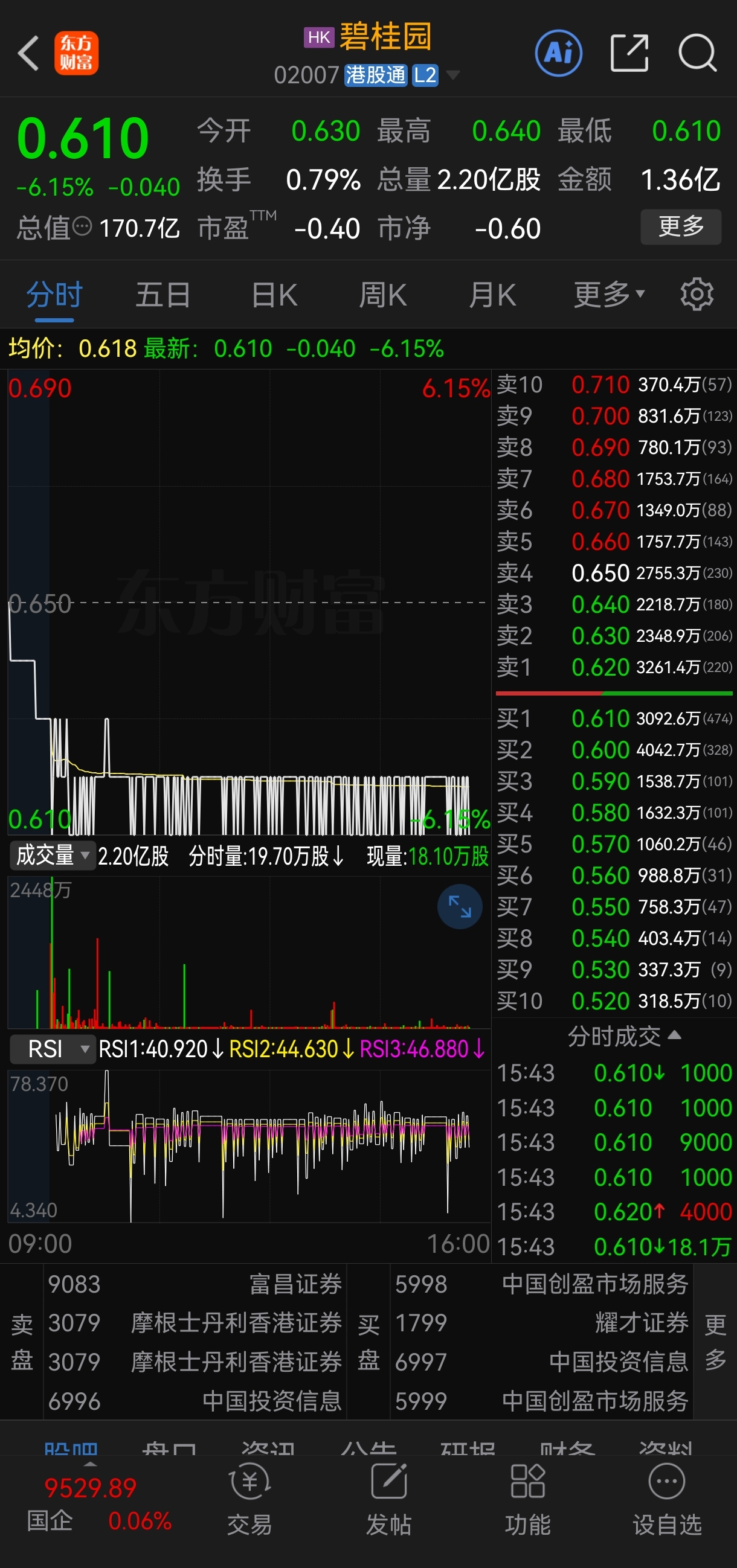The image size is (737, 1568).
Task: Tap buyer broker 1799 耀才证券
Action: (541, 1323)
